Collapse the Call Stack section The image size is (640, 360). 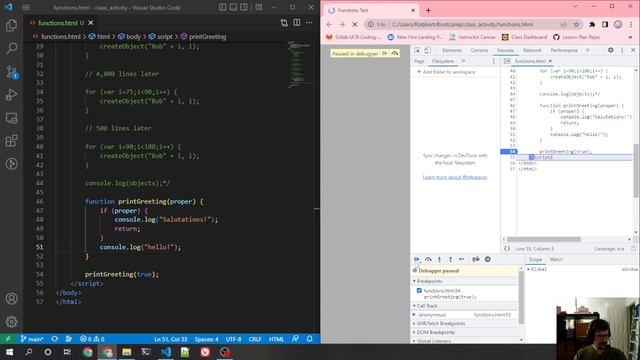[x=427, y=306]
